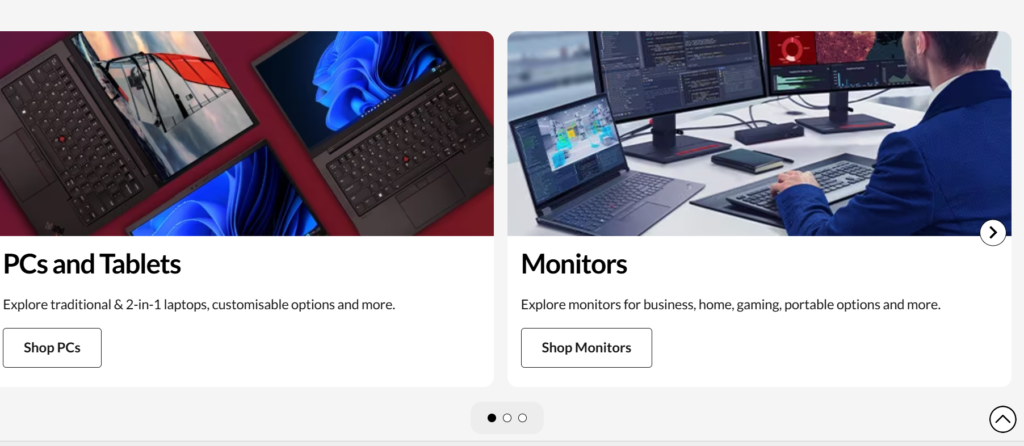Click the 'Explore traditional & 2-in-1 laptops' description
The image size is (1024, 446).
click(x=199, y=304)
